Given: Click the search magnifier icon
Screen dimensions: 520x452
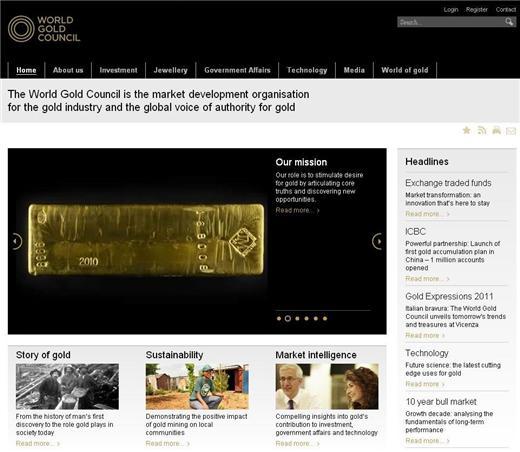Looking at the screenshot, I should (509, 22).
